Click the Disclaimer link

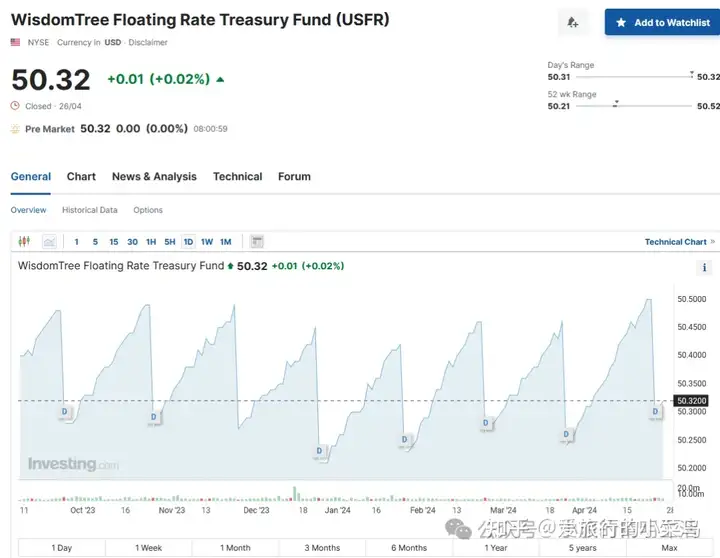148,42
